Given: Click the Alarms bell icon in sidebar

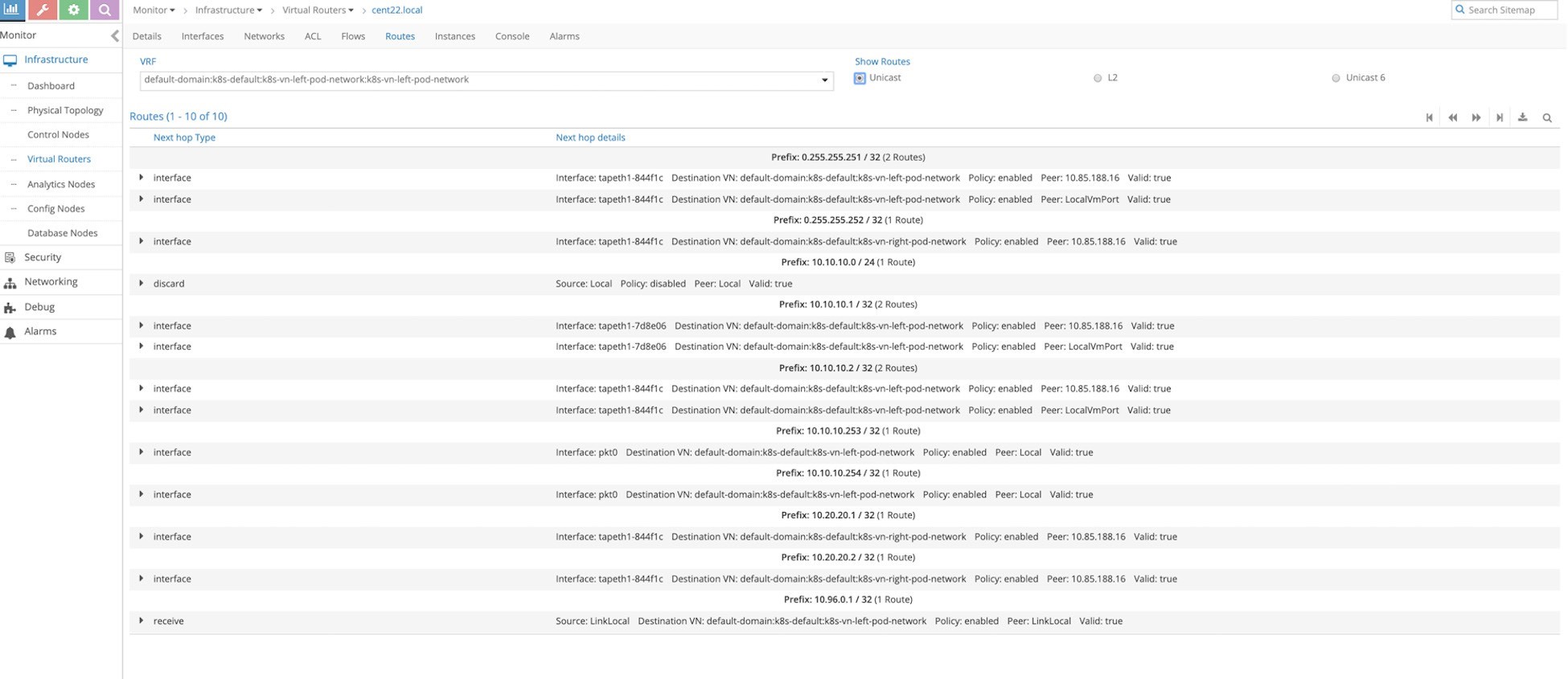Looking at the screenshot, I should pos(10,333).
